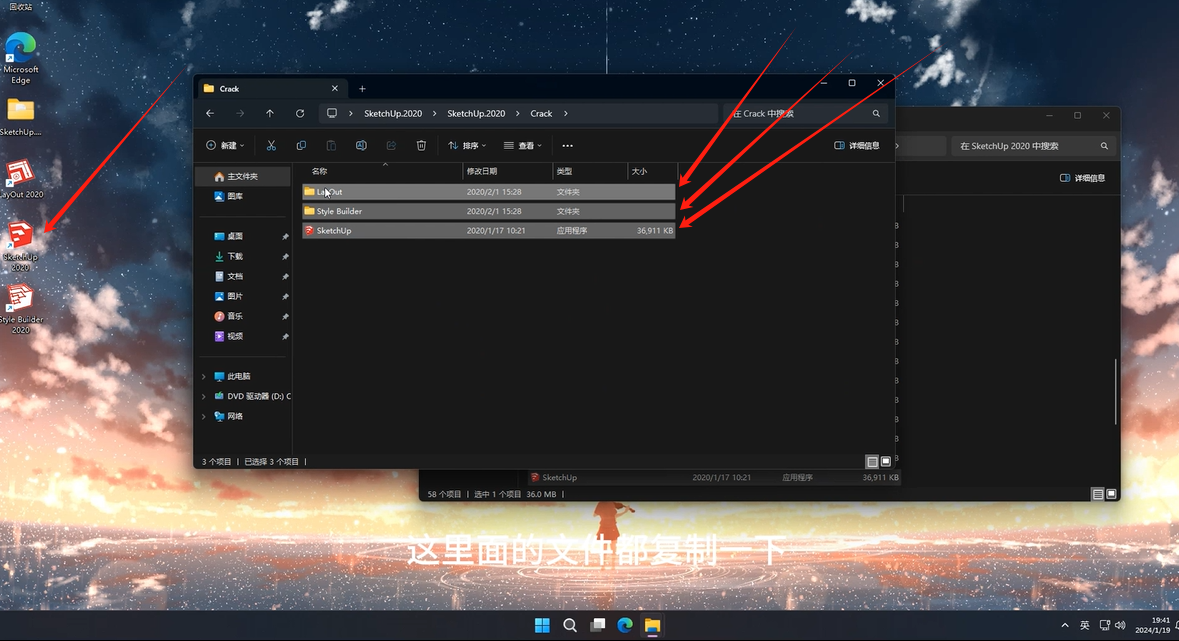Select SketchUp application file row

click(489, 230)
